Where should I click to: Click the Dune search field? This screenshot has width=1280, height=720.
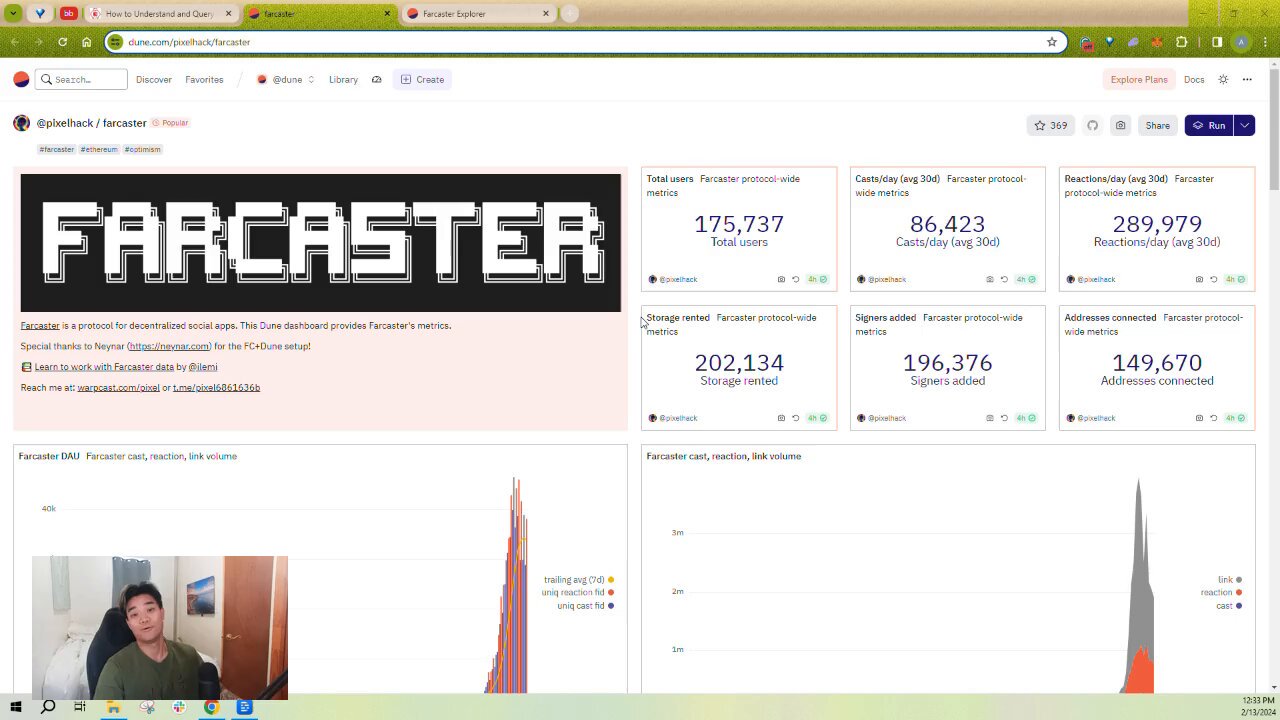81,79
